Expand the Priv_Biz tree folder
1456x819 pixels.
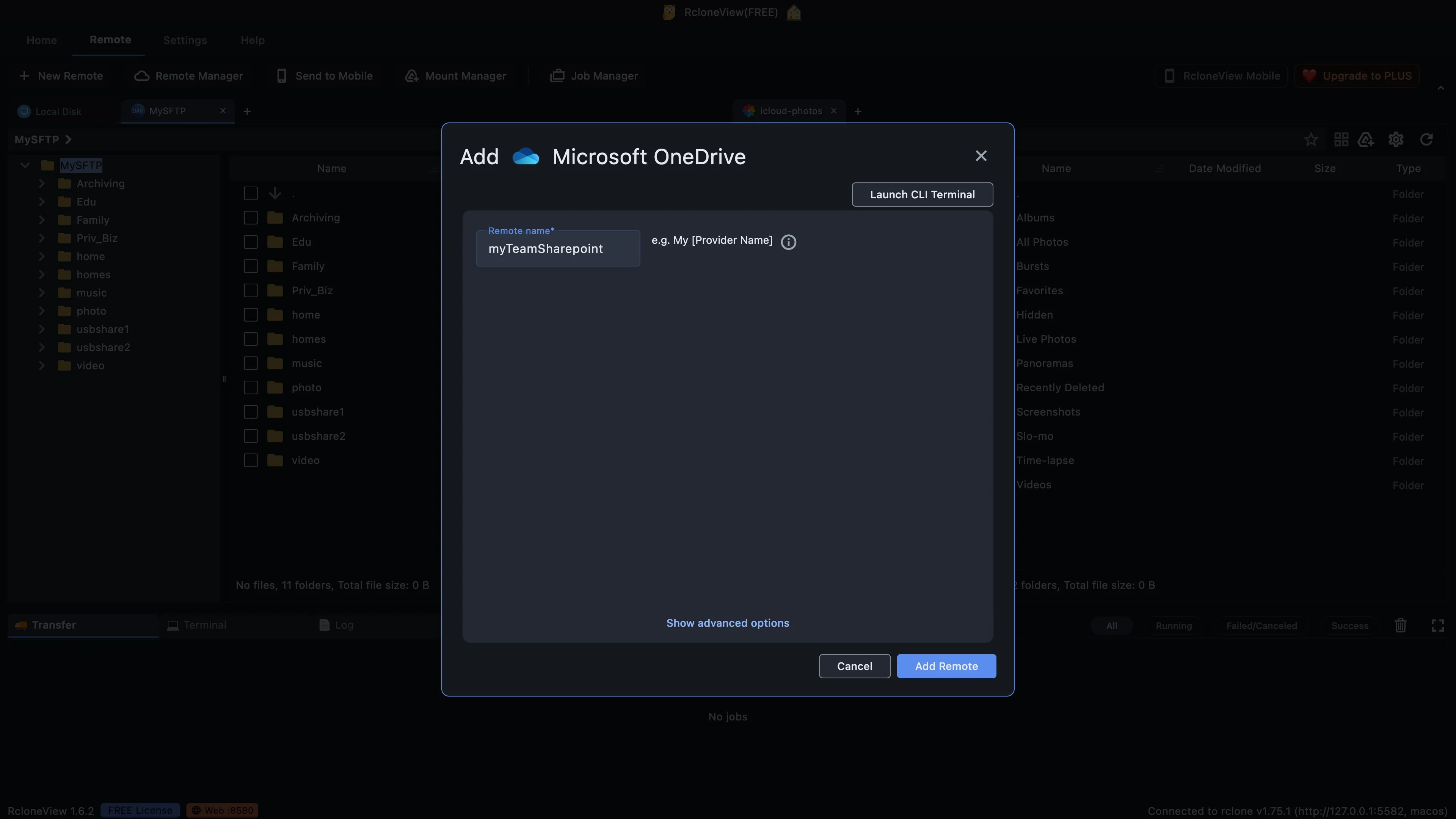click(x=42, y=238)
